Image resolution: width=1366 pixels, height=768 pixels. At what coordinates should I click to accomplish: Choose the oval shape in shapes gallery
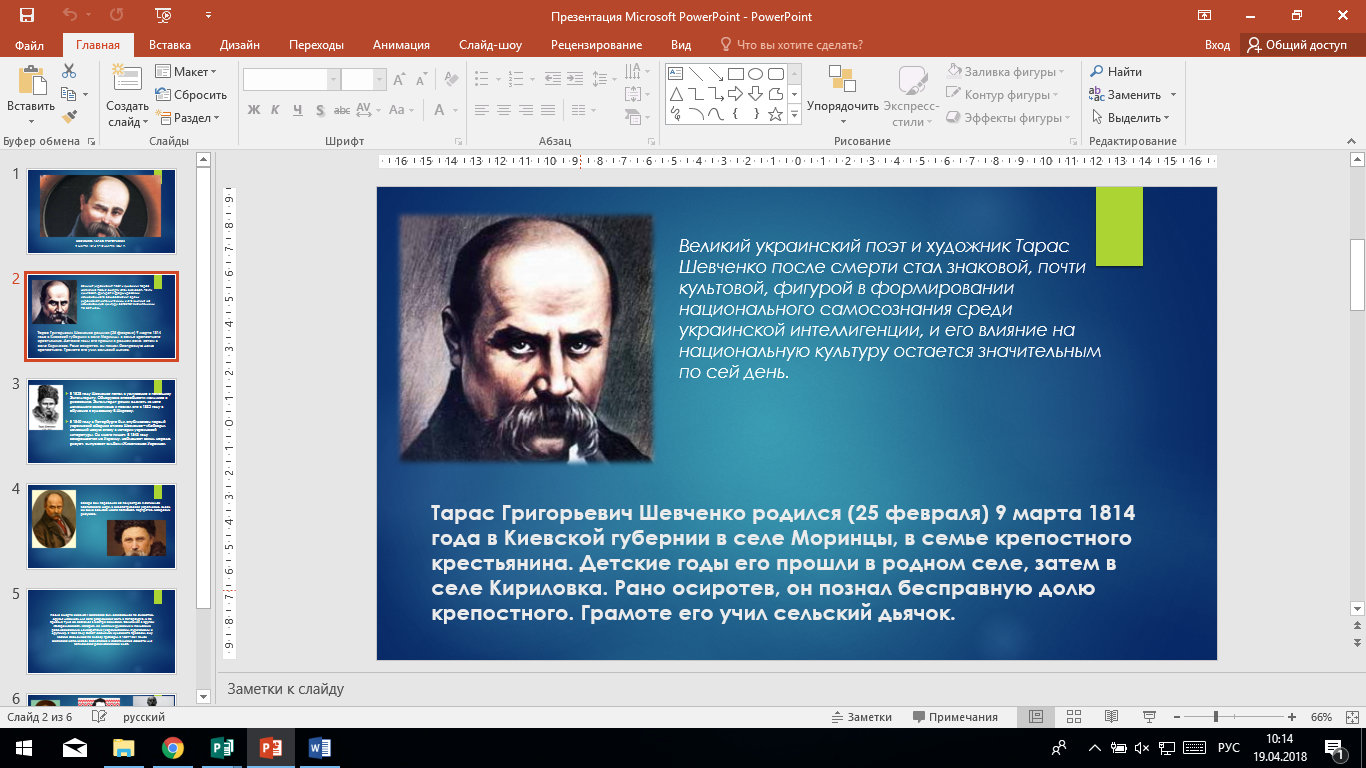click(x=755, y=73)
